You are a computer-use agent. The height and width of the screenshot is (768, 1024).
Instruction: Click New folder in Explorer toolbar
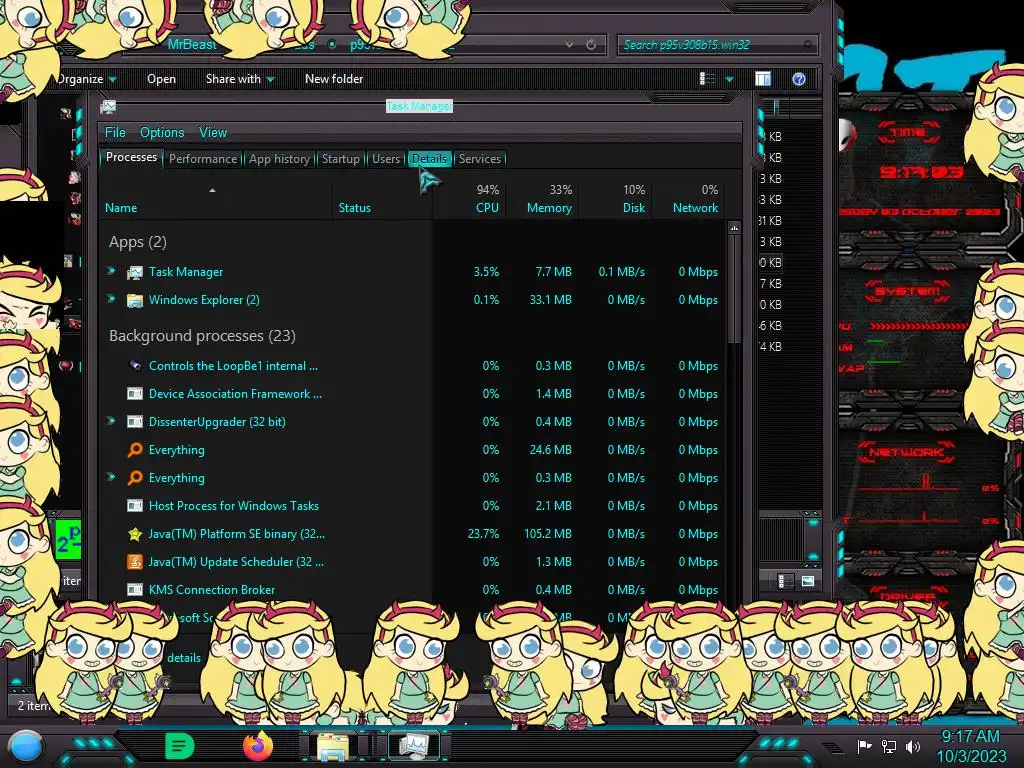click(x=334, y=79)
